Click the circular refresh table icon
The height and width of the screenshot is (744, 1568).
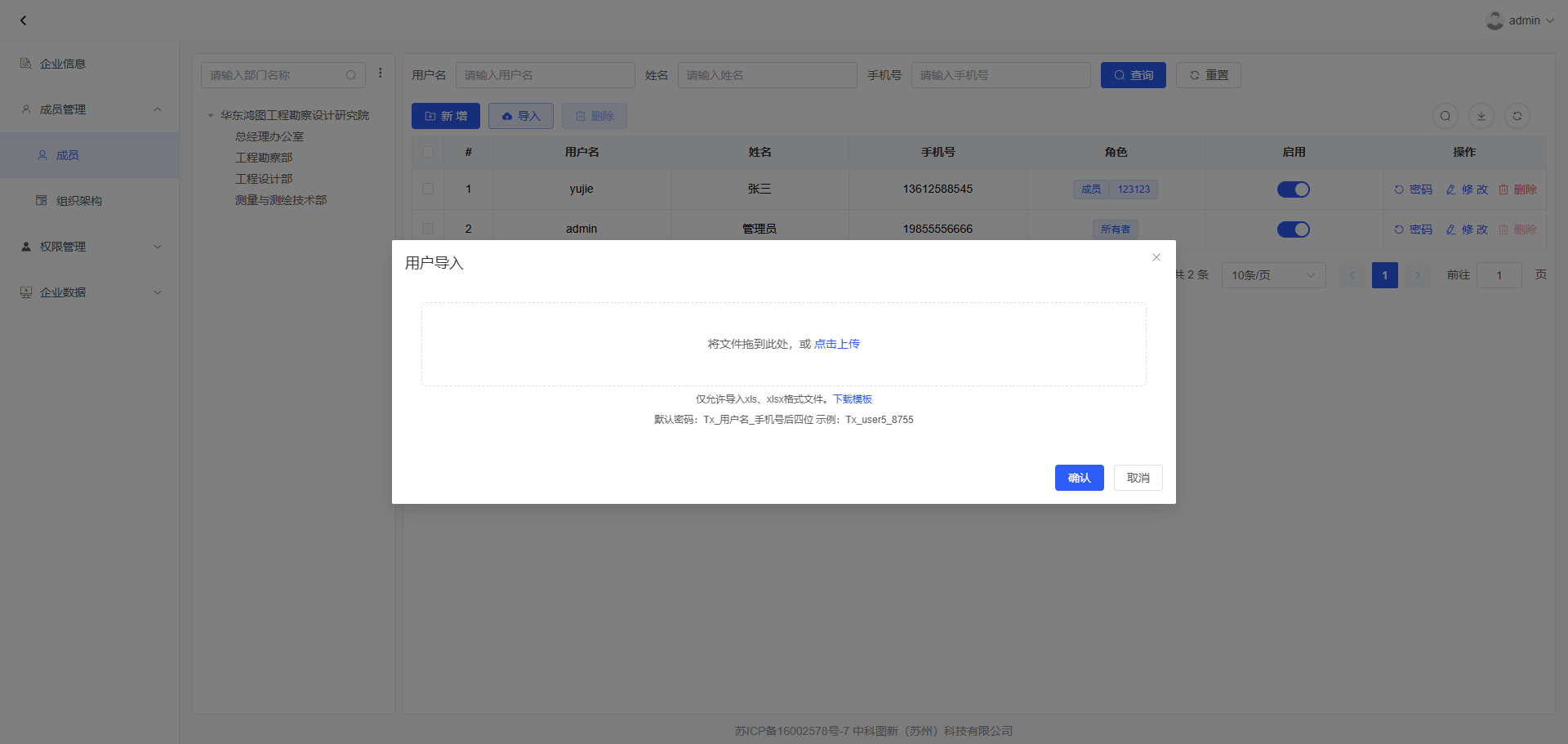(1517, 116)
